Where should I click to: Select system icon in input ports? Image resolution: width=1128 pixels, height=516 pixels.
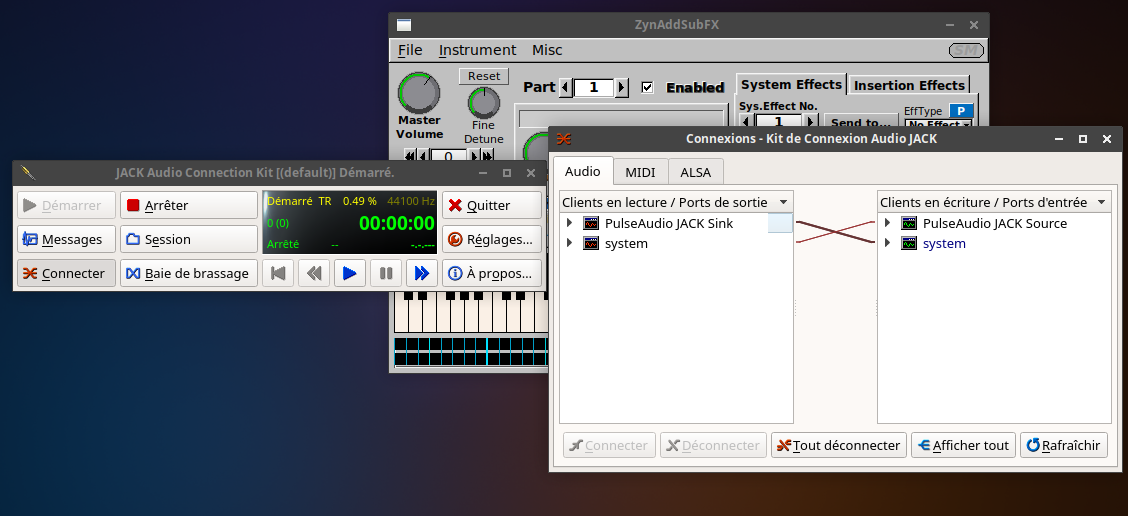click(x=909, y=243)
